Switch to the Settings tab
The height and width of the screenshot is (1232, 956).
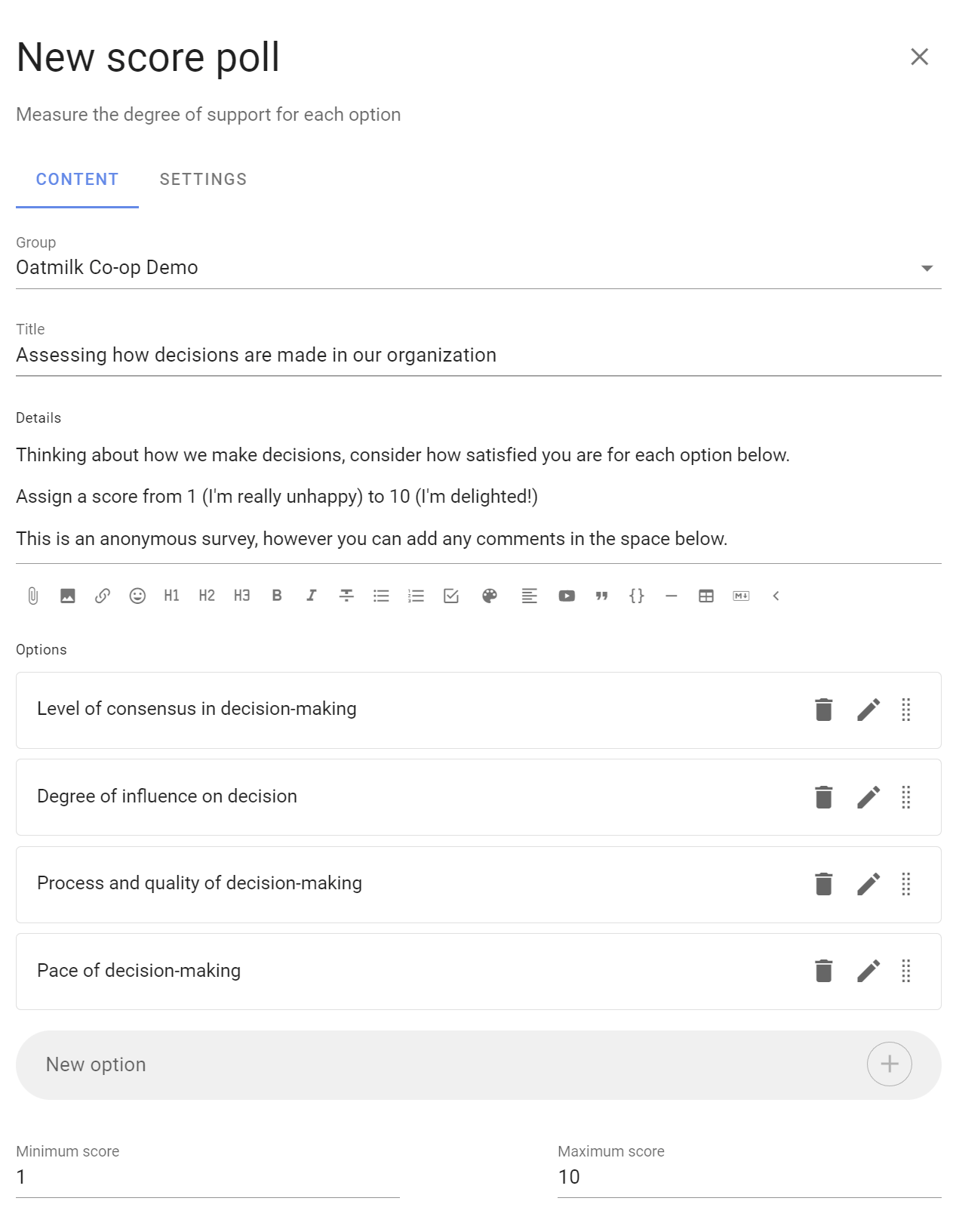203,179
